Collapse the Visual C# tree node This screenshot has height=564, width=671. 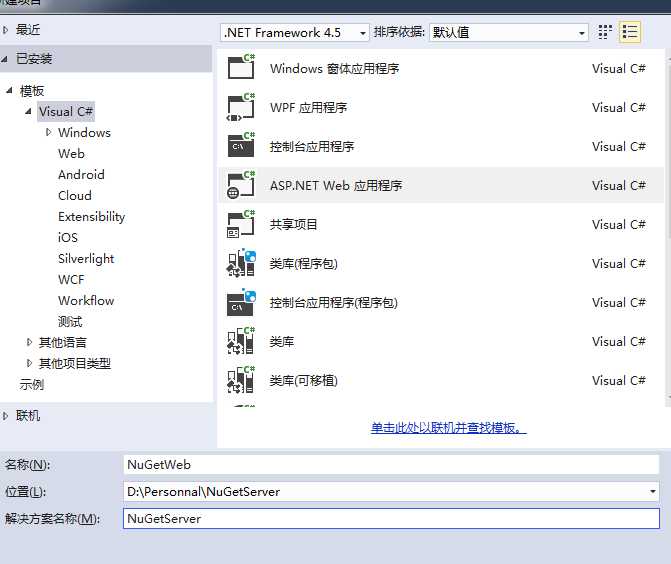[29, 111]
